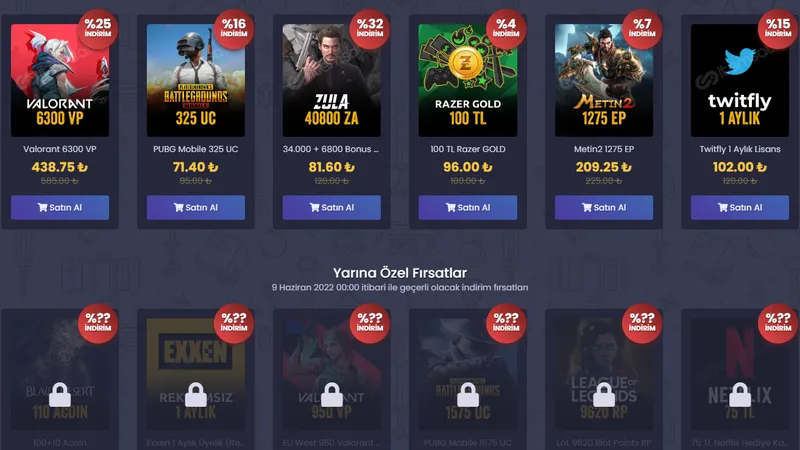800x450 pixels.
Task: Click Satın Al for Twitfly 1 Aylık Lisans
Action: [740, 208]
